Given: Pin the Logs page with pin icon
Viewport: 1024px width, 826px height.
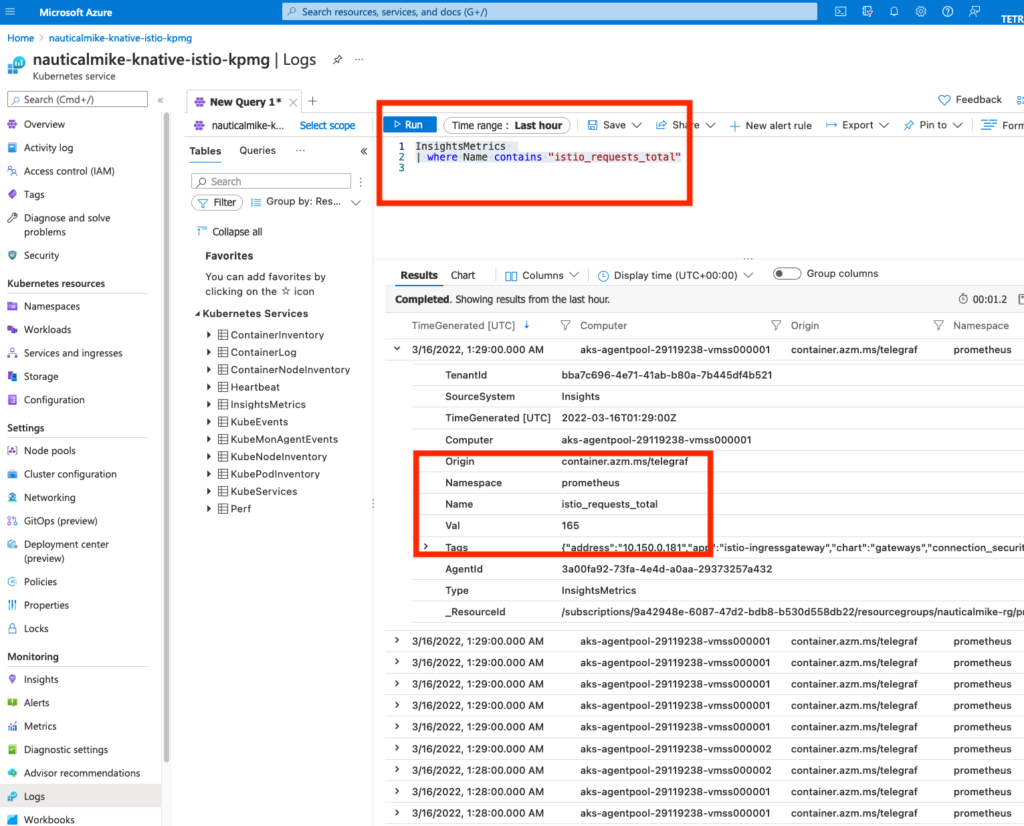Looking at the screenshot, I should [x=338, y=59].
